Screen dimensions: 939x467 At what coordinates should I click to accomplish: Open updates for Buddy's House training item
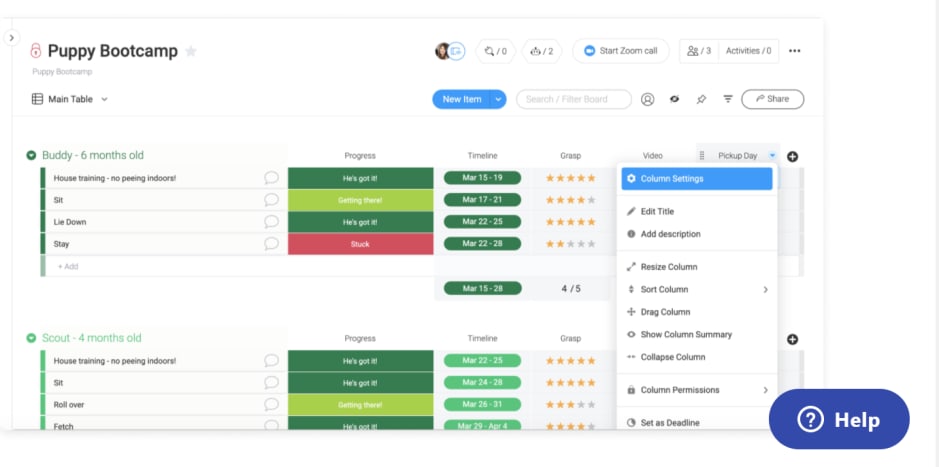(x=271, y=178)
